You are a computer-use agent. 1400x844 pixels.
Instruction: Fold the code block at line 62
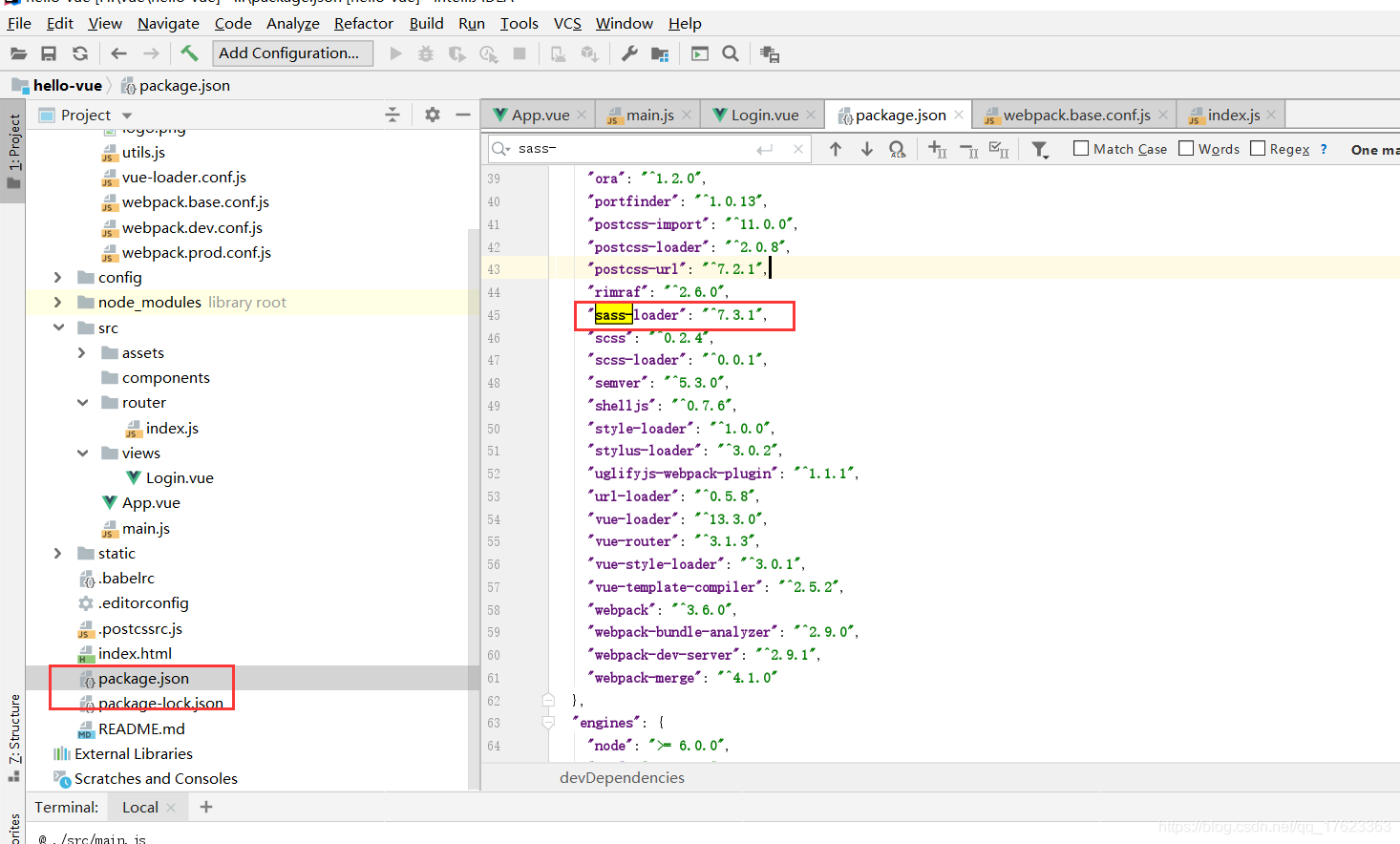coord(549,700)
